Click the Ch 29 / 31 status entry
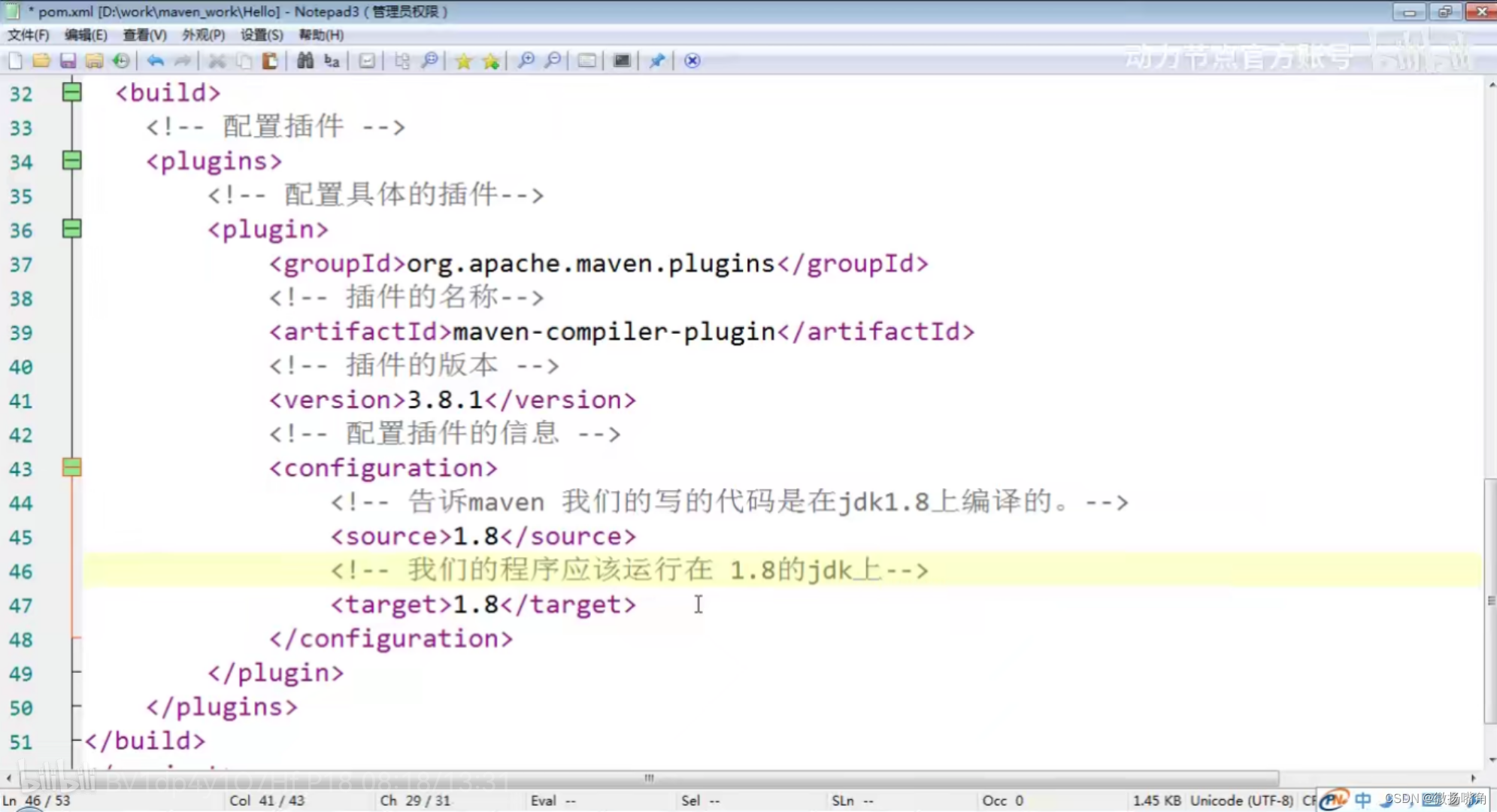This screenshot has height=812, width=1497. pyautogui.click(x=415, y=801)
